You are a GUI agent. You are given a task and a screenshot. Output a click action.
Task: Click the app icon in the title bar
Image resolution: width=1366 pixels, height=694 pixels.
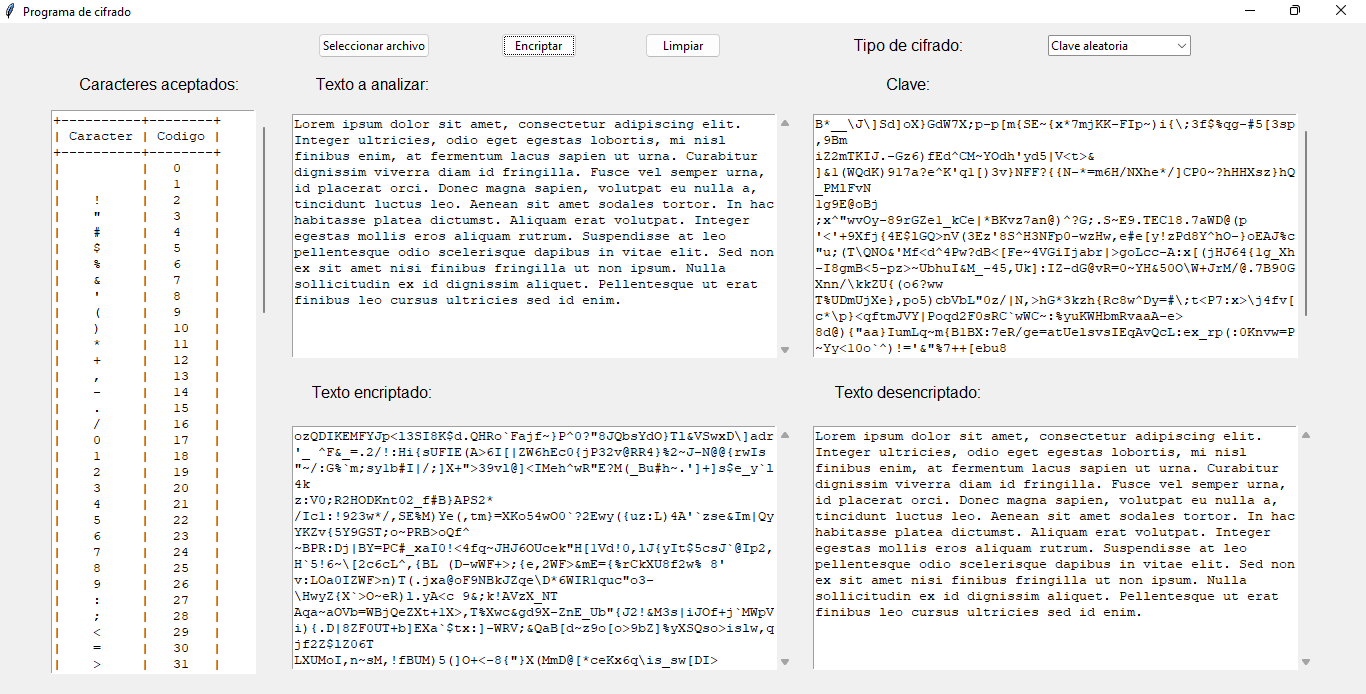tap(10, 11)
